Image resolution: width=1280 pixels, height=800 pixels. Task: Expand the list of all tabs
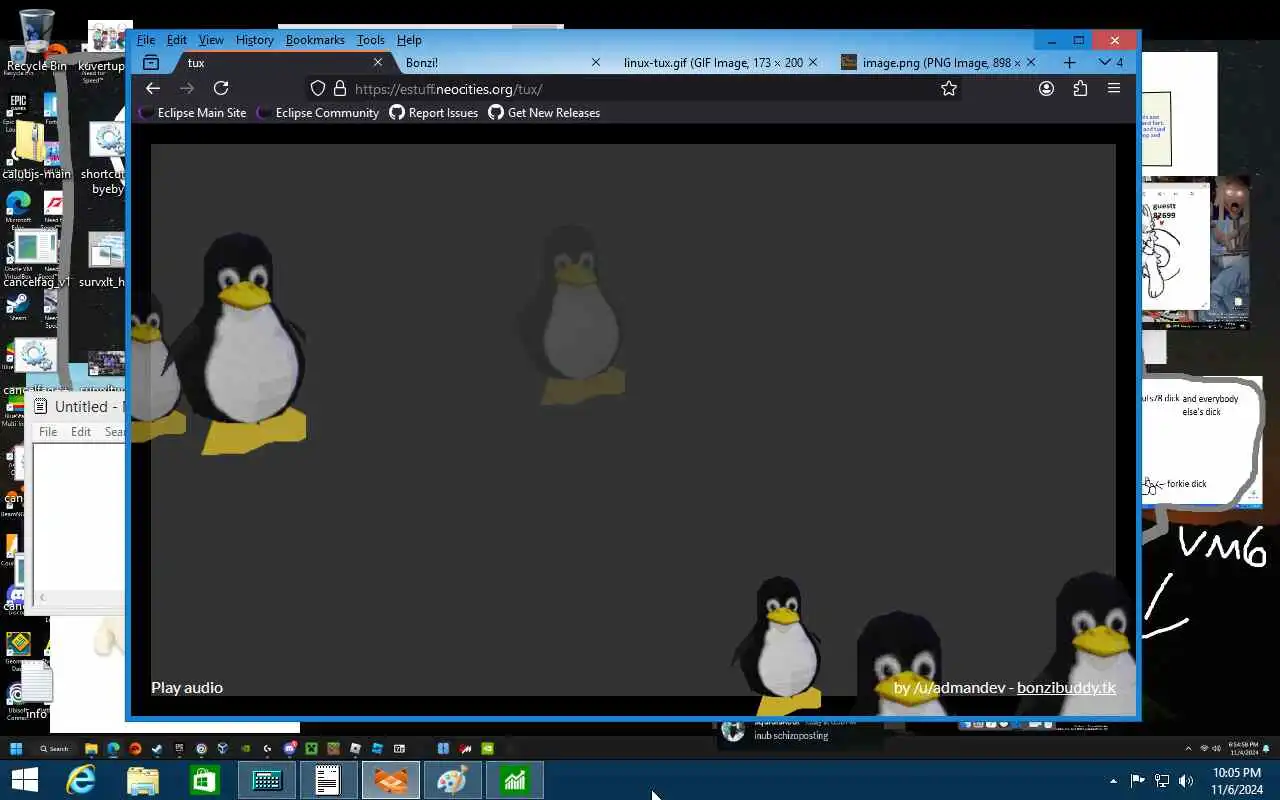click(1110, 62)
